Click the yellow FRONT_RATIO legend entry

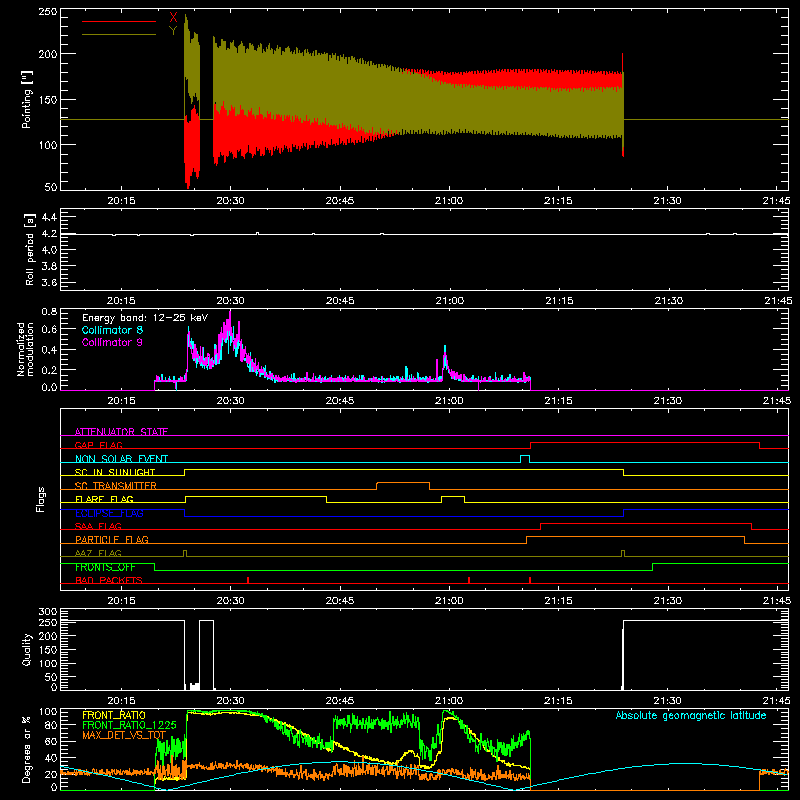pos(114,715)
